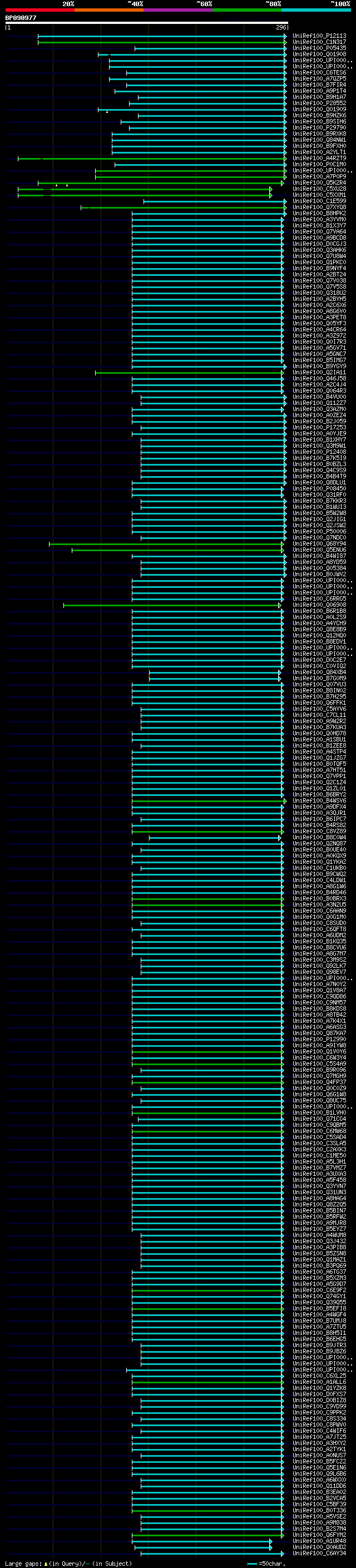Select hit UniRef100_B1X3Y7
Image resolution: width=356 pixels, height=1568 pixels.
pos(319,225)
